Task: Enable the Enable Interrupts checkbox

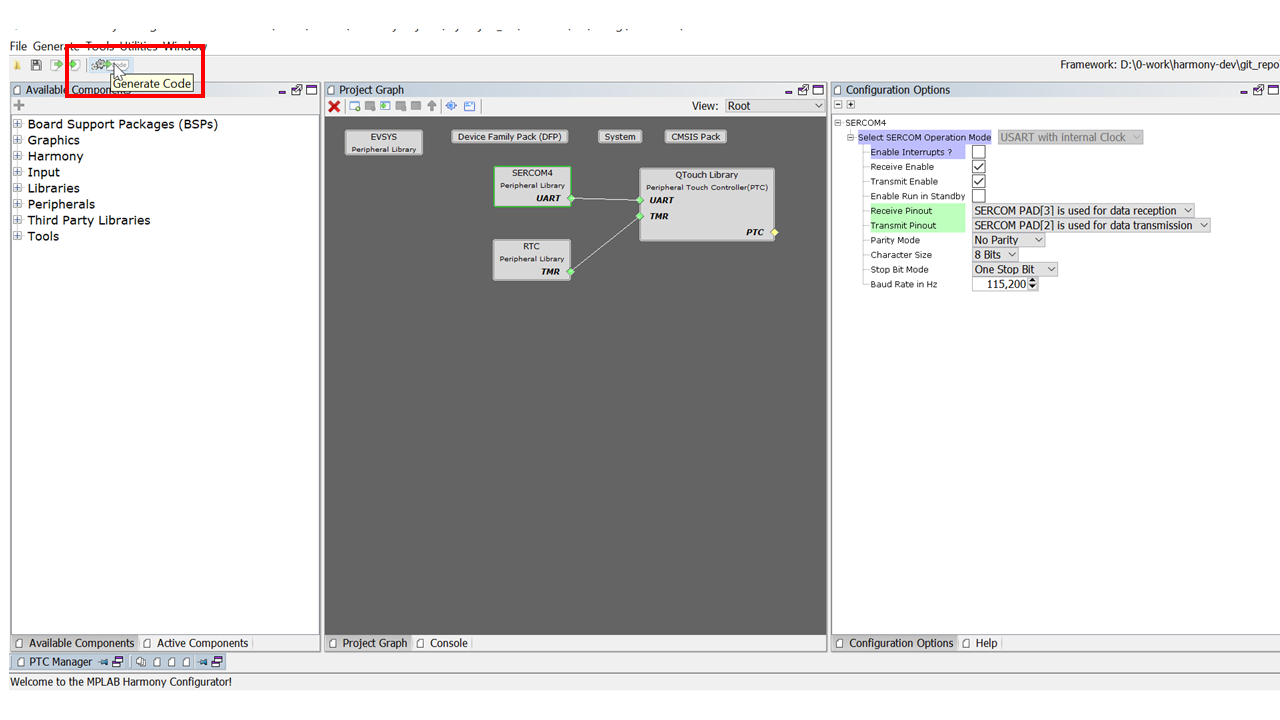Action: (978, 152)
